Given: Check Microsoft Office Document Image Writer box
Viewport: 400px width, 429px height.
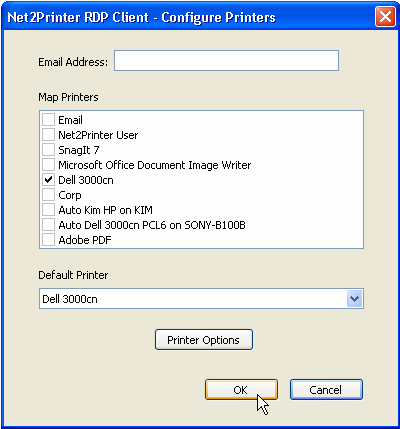Looking at the screenshot, I should pyautogui.click(x=48, y=165).
